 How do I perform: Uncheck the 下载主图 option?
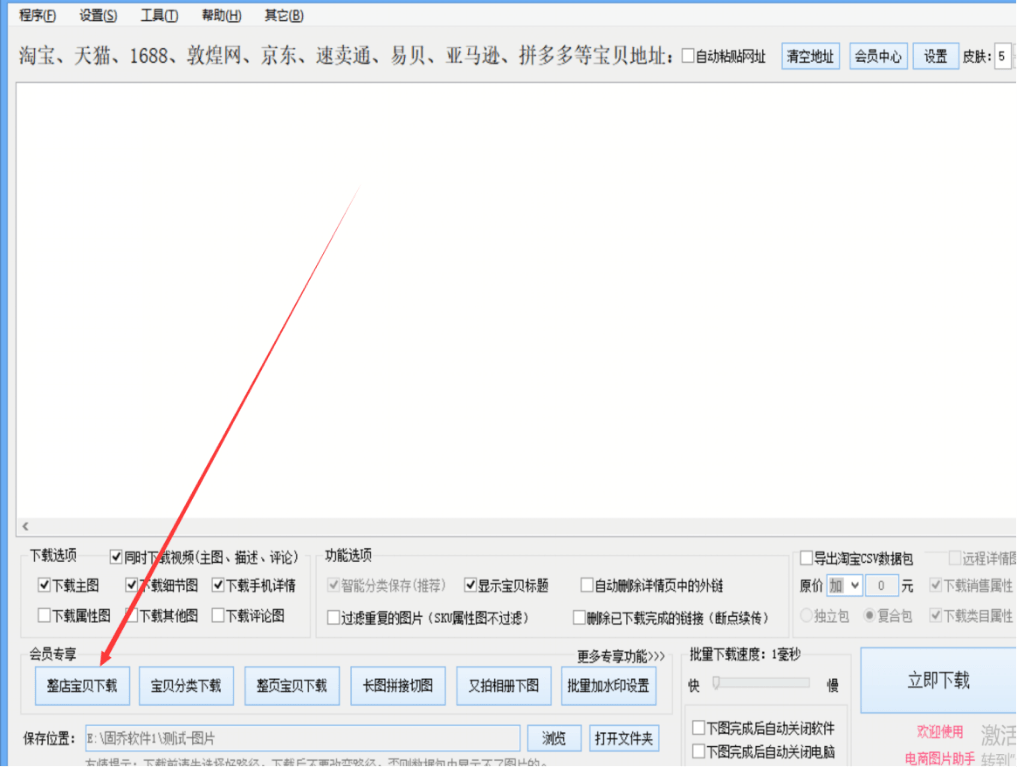click(x=44, y=586)
